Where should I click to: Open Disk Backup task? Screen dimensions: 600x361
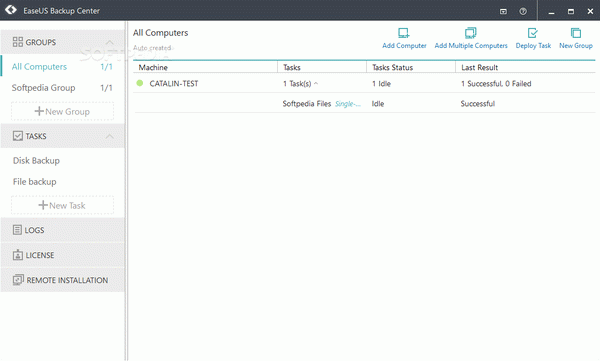point(36,161)
